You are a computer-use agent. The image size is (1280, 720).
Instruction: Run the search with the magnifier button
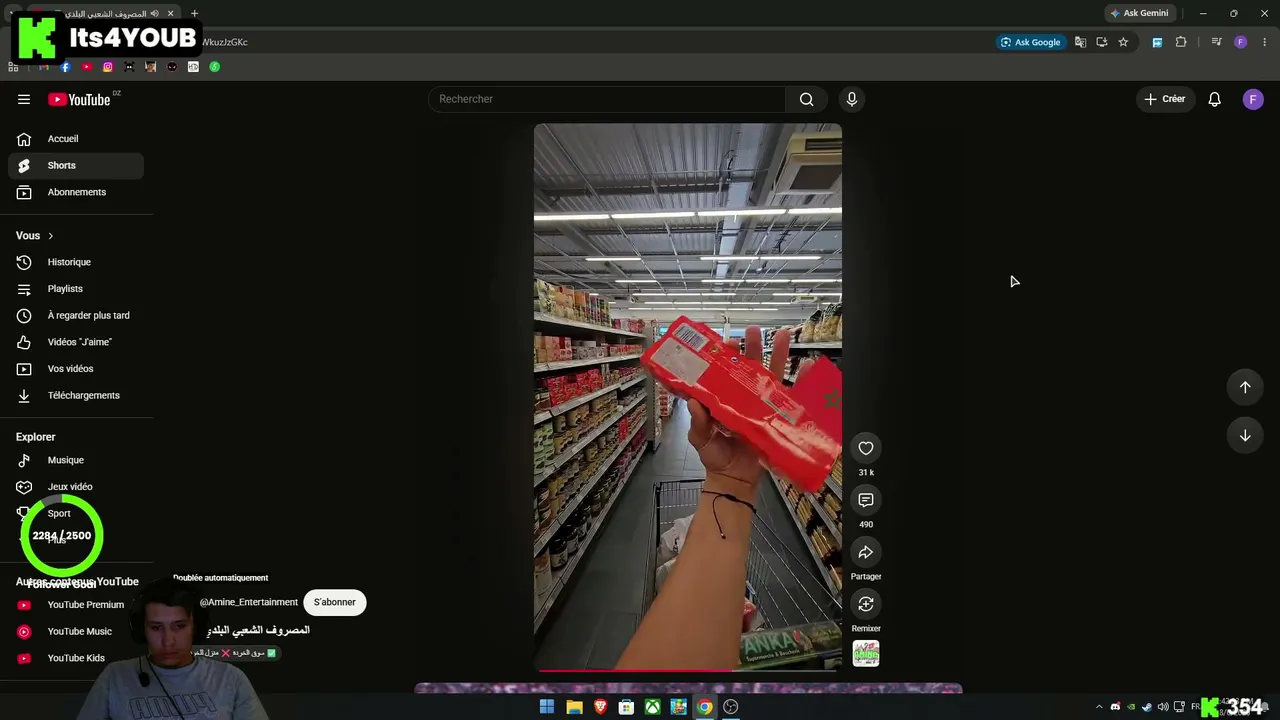[806, 99]
